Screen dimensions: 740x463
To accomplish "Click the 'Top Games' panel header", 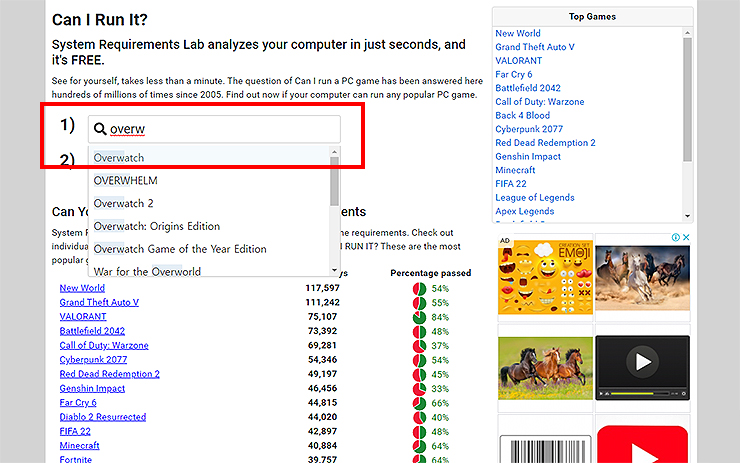I will [x=592, y=17].
